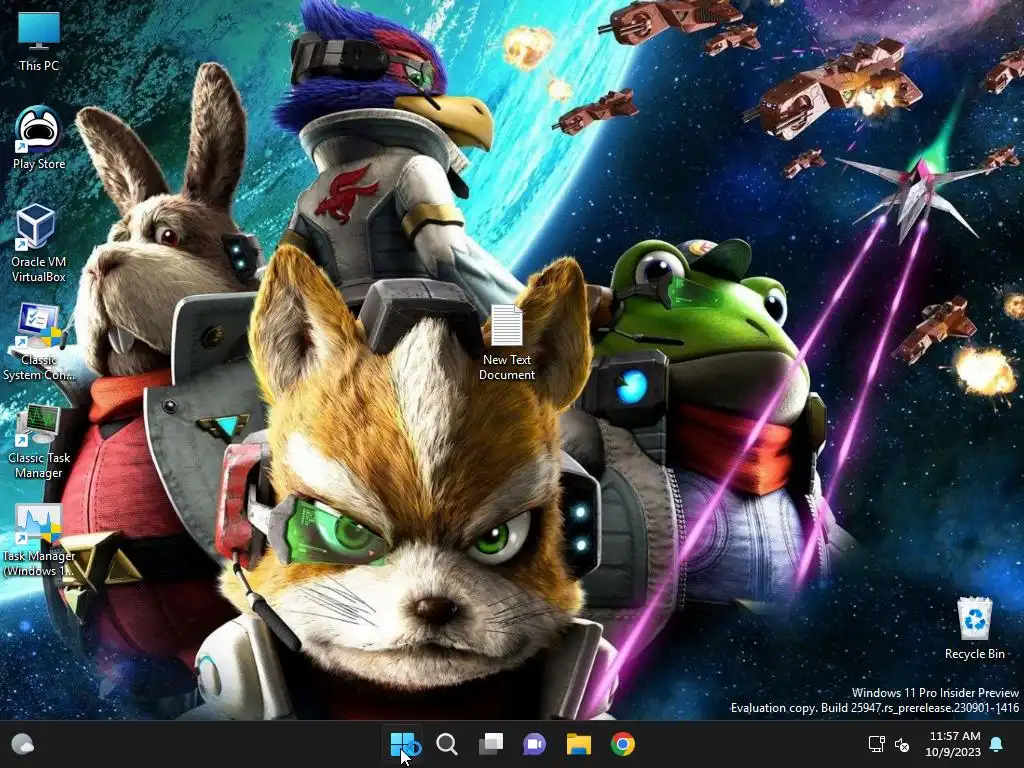Launch Google Chrome from the taskbar
This screenshot has height=768, width=1024.
click(x=622, y=744)
